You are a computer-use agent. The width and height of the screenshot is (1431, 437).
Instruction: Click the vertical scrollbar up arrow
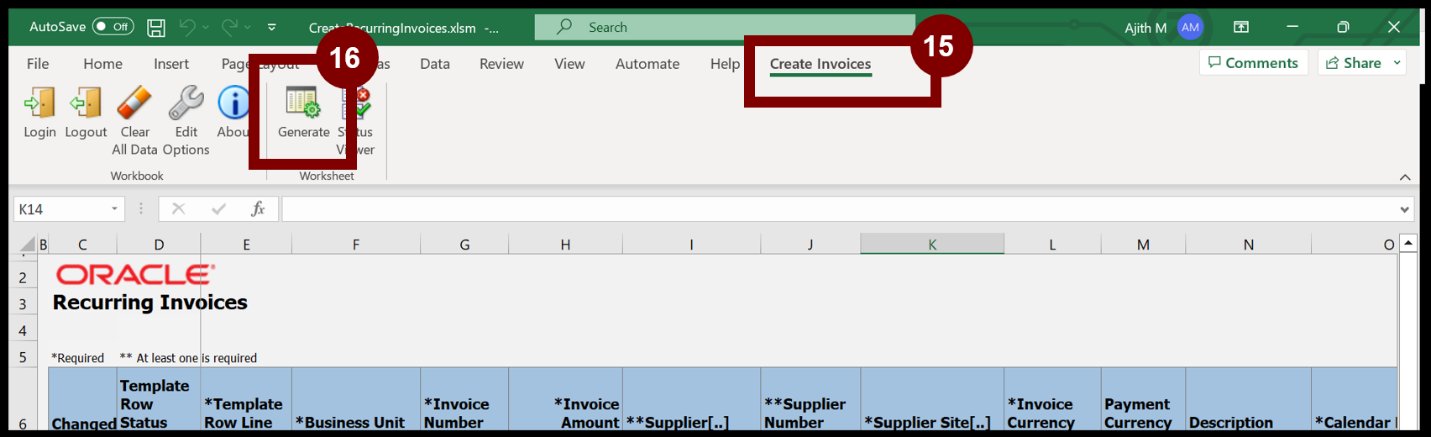(1408, 243)
